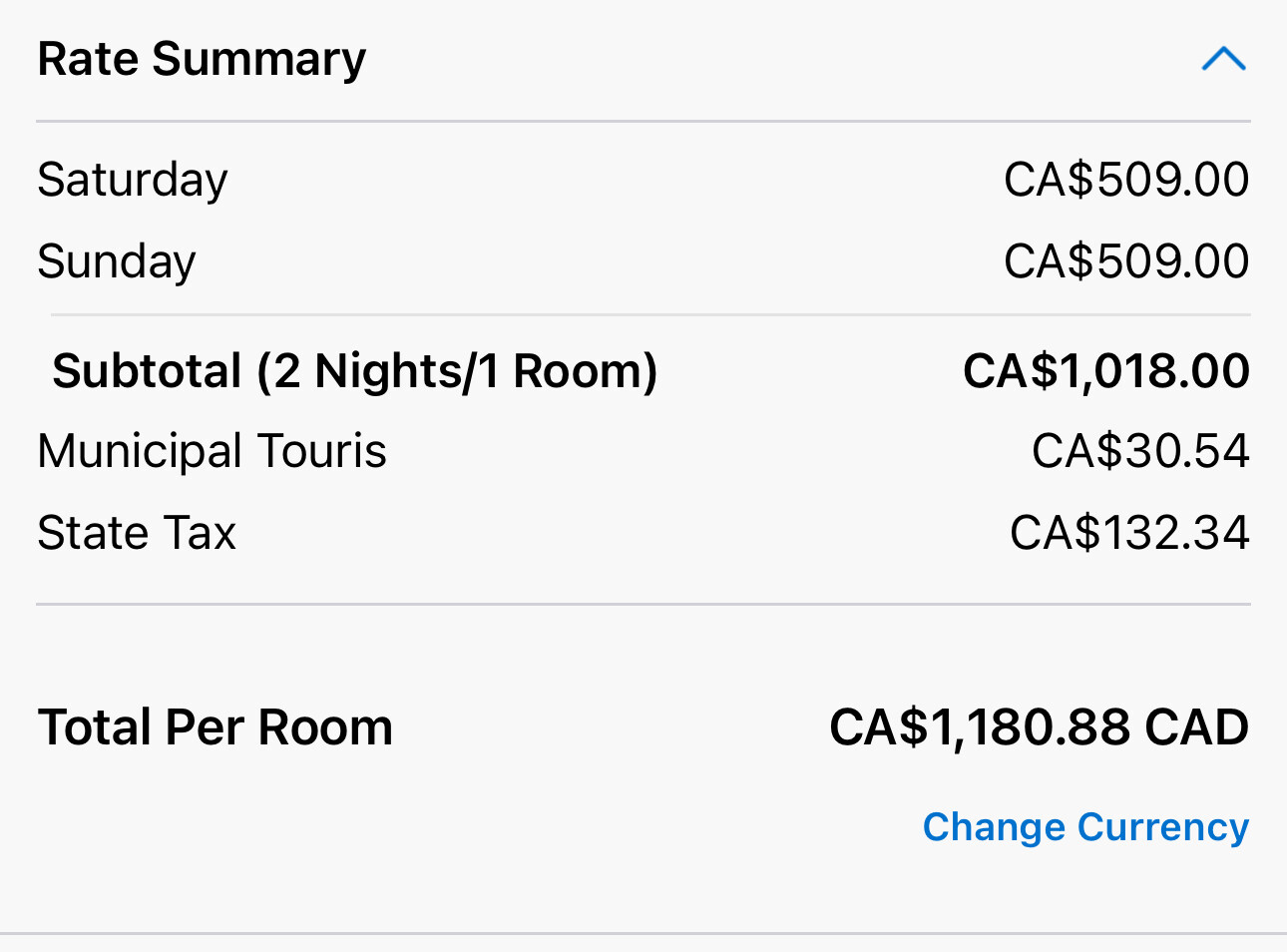
Task: Click the Change Currency link
Action: (x=1085, y=827)
